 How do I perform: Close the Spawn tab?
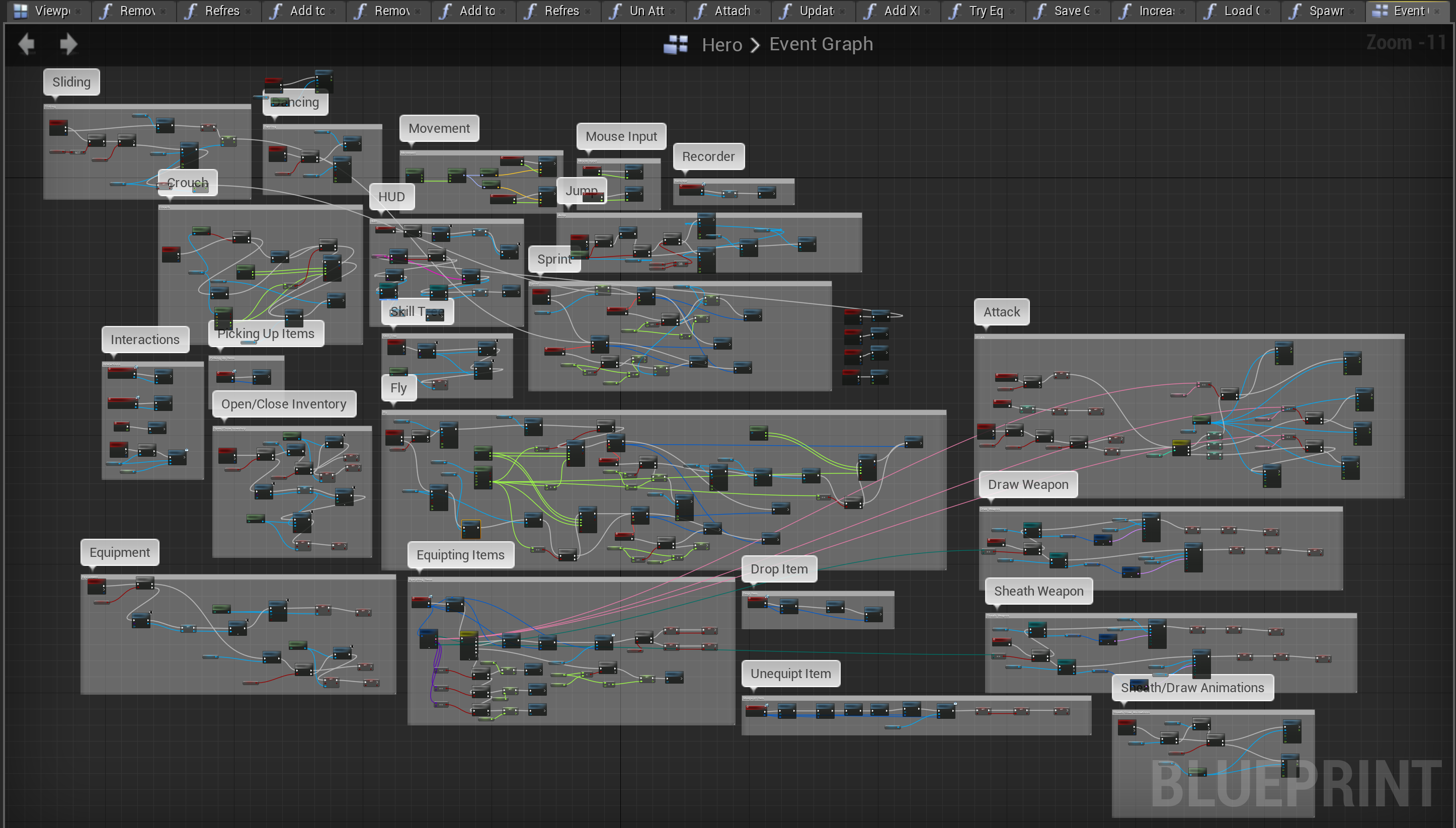(x=1352, y=12)
